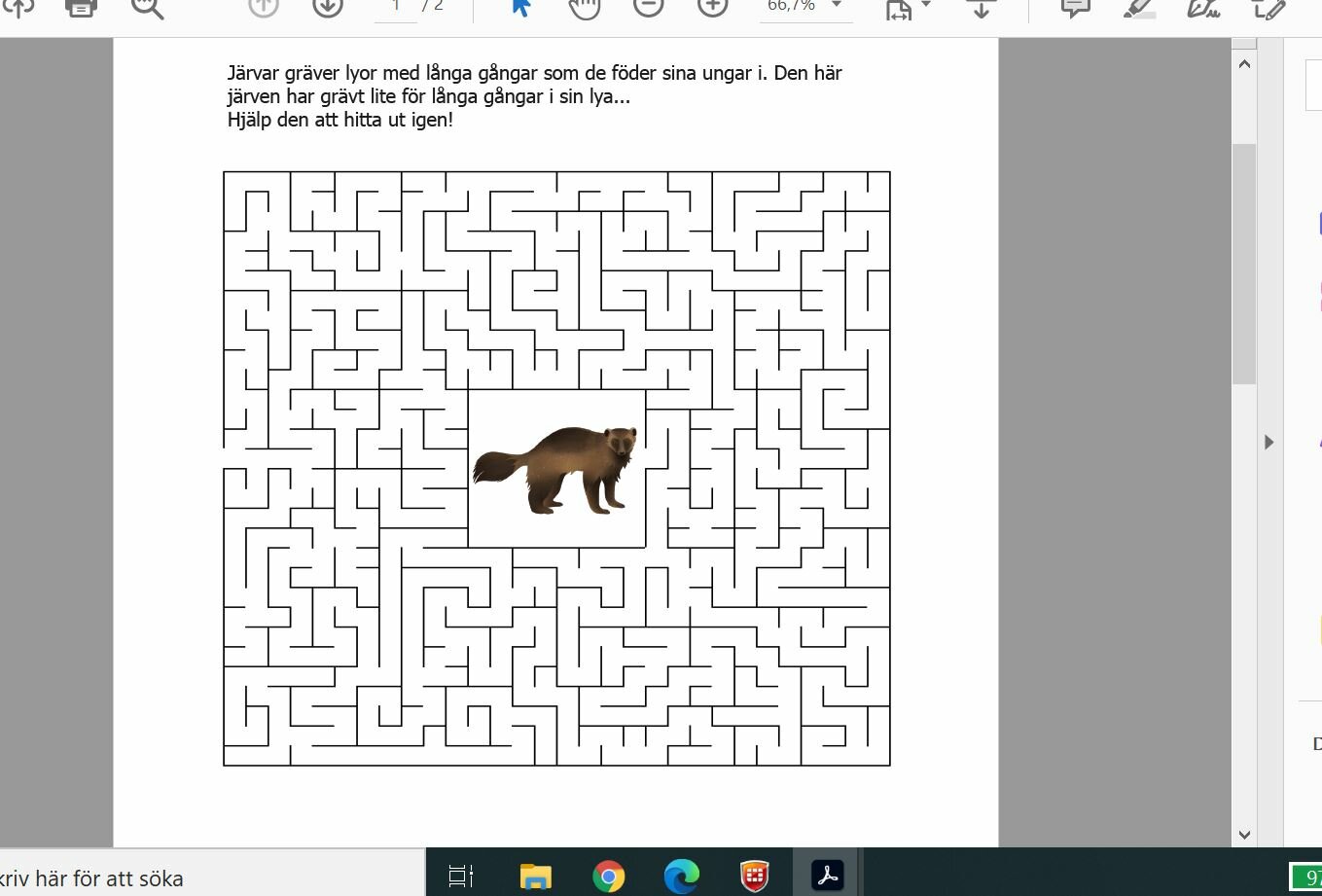Screen dimensions: 1322x896
Task: Launch Google Chrome from the taskbar
Action: 609,876
